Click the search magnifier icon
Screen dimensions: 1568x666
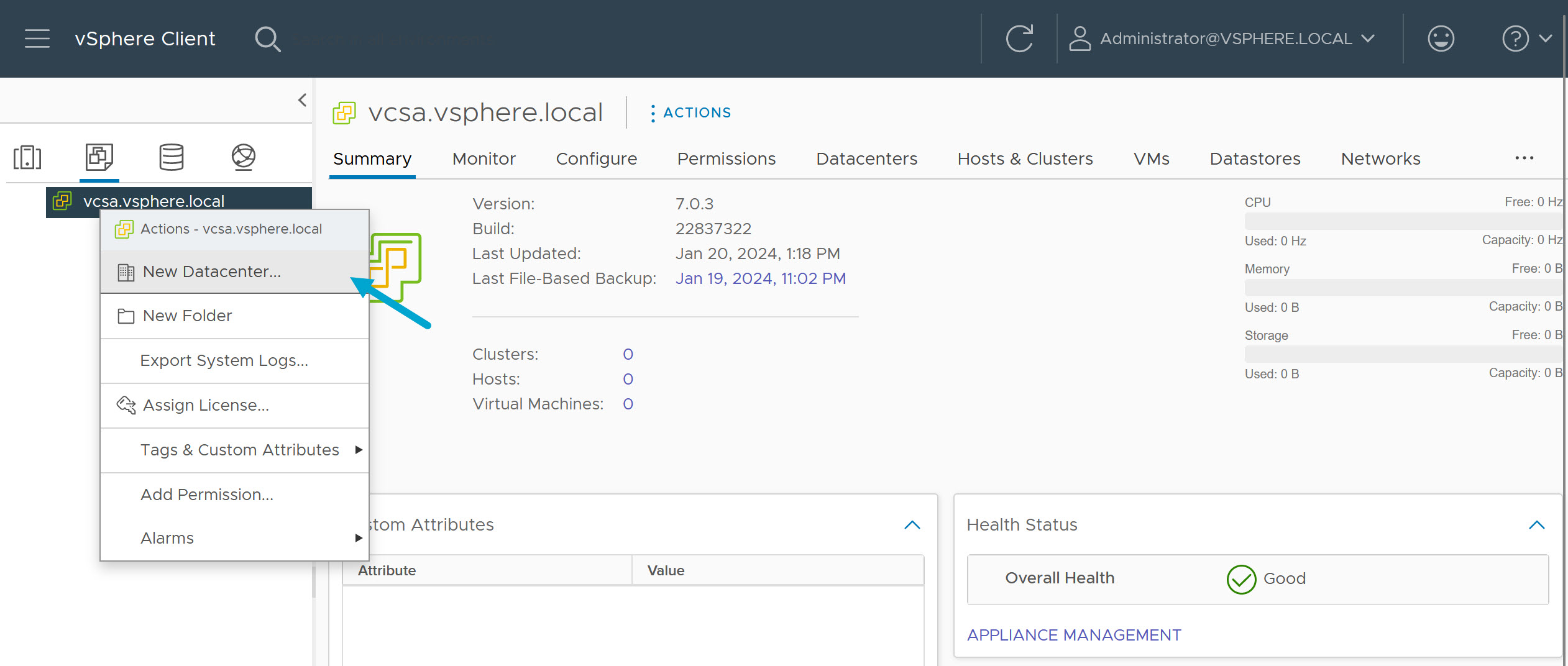click(268, 38)
